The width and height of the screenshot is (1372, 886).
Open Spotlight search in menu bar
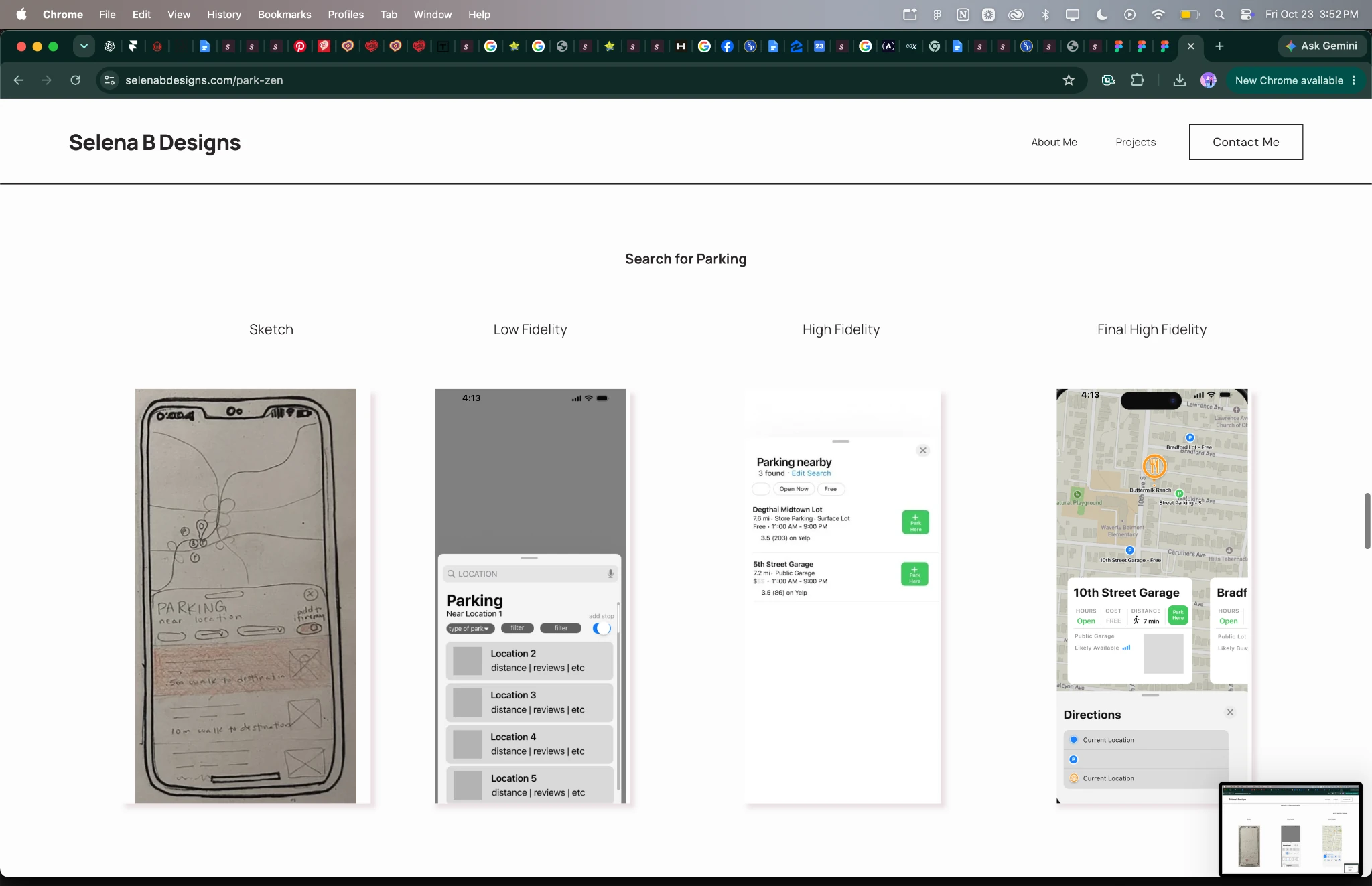[1219, 14]
